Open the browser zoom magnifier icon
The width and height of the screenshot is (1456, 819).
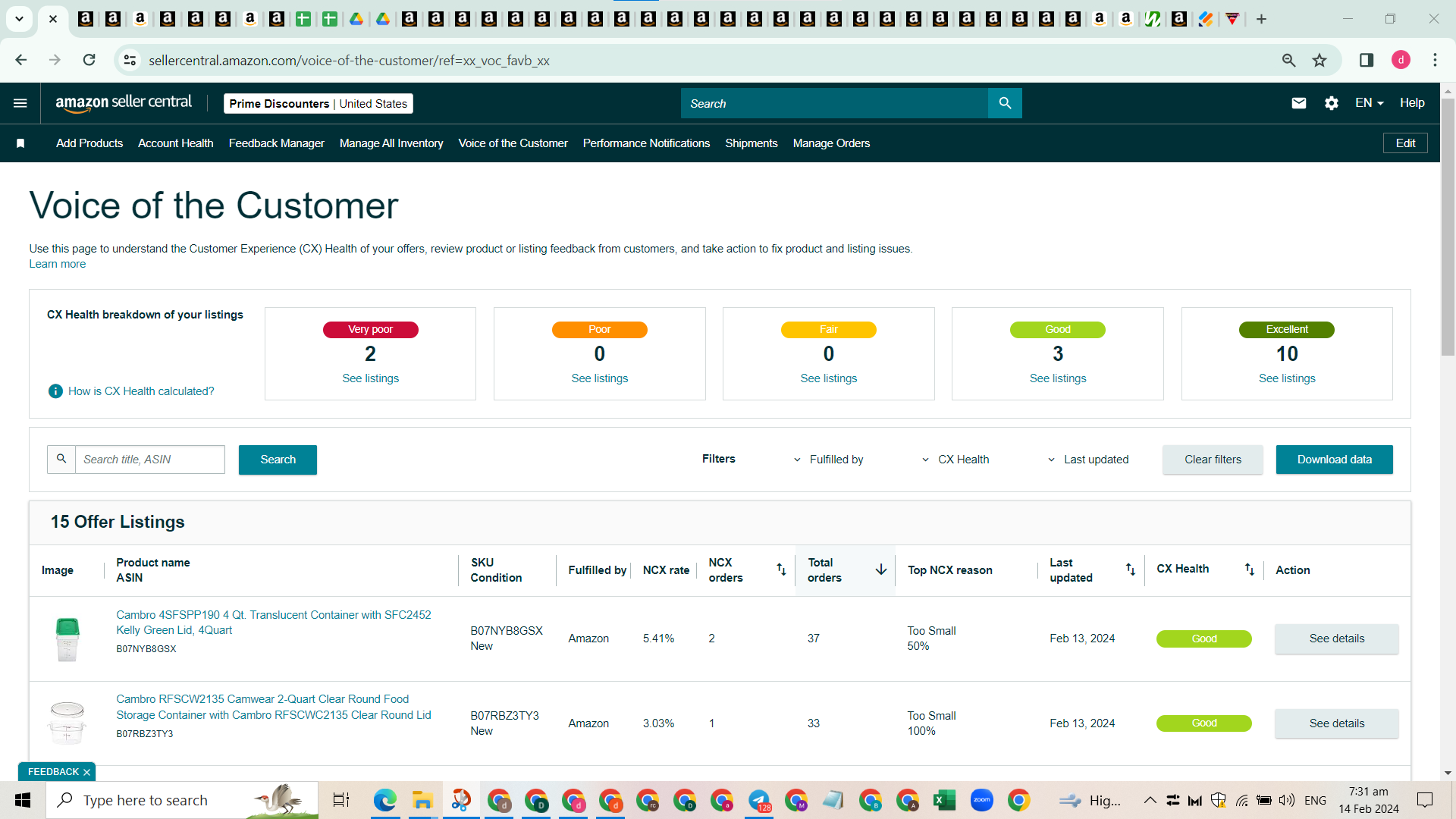pos(1288,60)
